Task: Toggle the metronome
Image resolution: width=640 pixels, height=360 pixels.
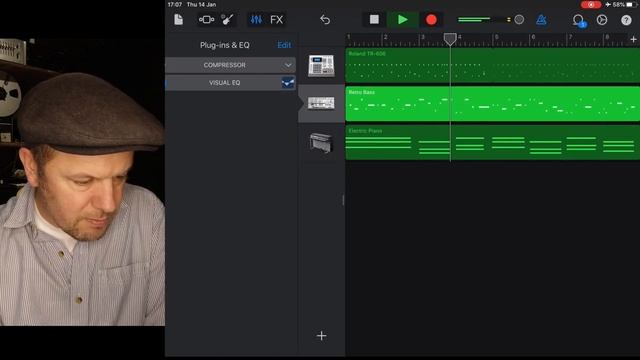Action: click(541, 20)
